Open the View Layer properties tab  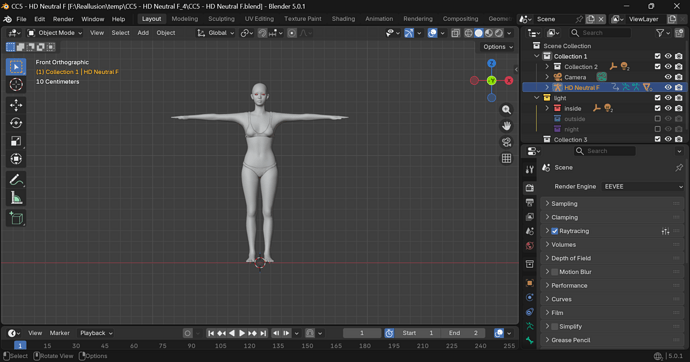(x=529, y=217)
